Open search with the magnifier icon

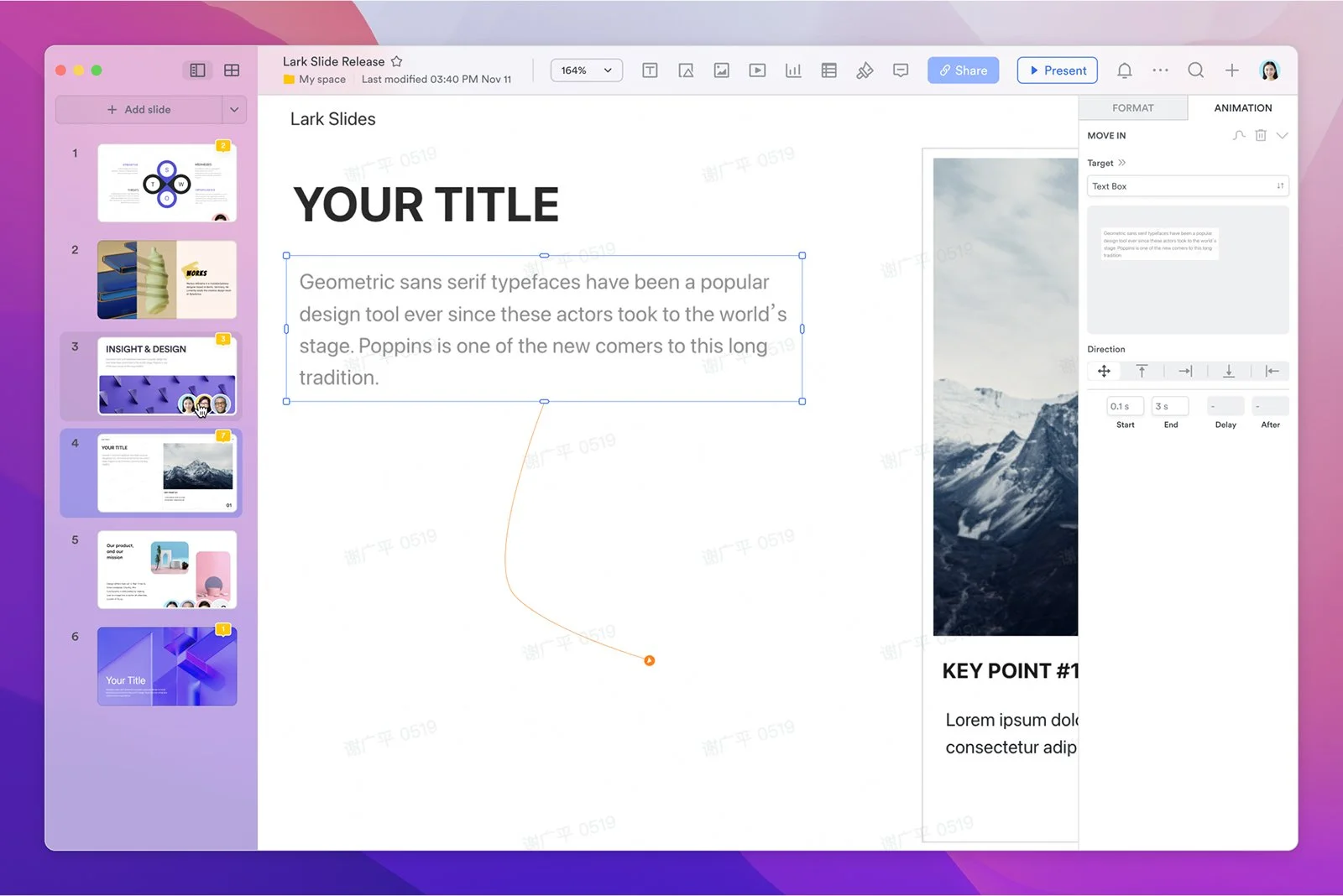[x=1196, y=70]
